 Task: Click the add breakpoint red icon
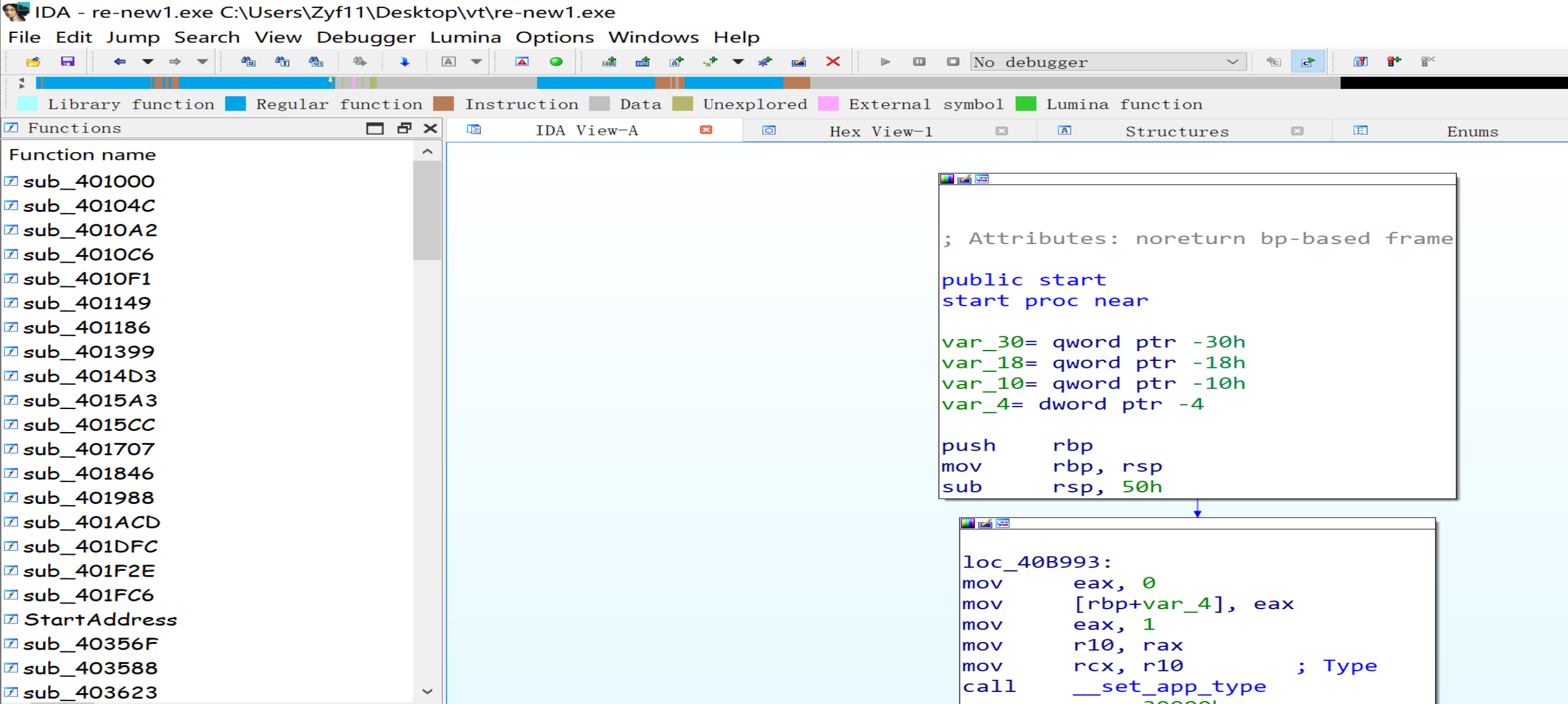click(x=1393, y=61)
